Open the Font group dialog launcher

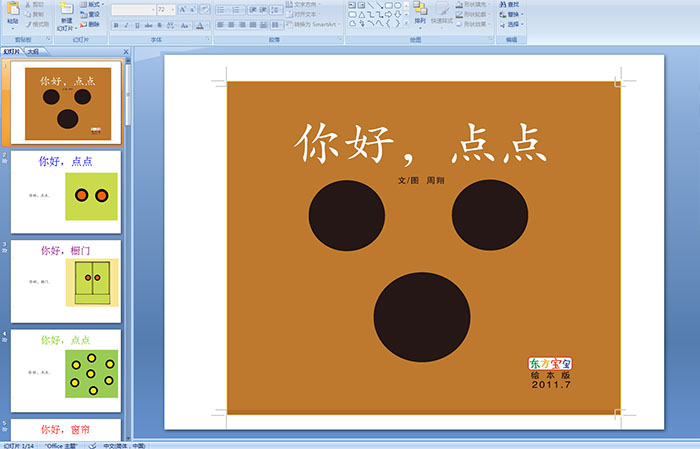click(x=208, y=40)
